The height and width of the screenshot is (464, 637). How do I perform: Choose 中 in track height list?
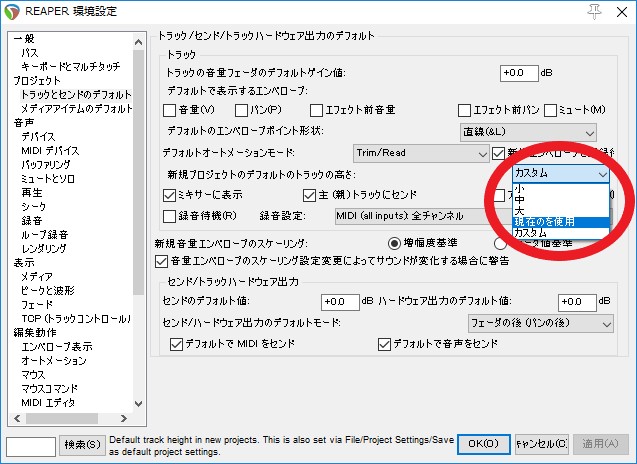(561, 200)
